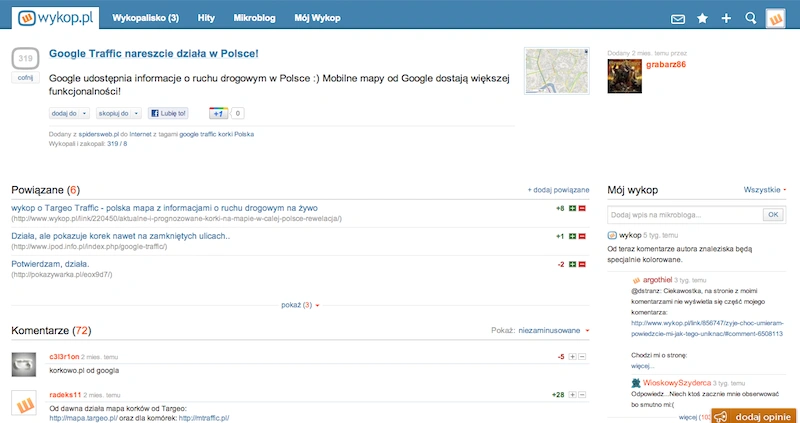Open user profile avatar in header
This screenshot has height=423, width=800.
click(776, 18)
